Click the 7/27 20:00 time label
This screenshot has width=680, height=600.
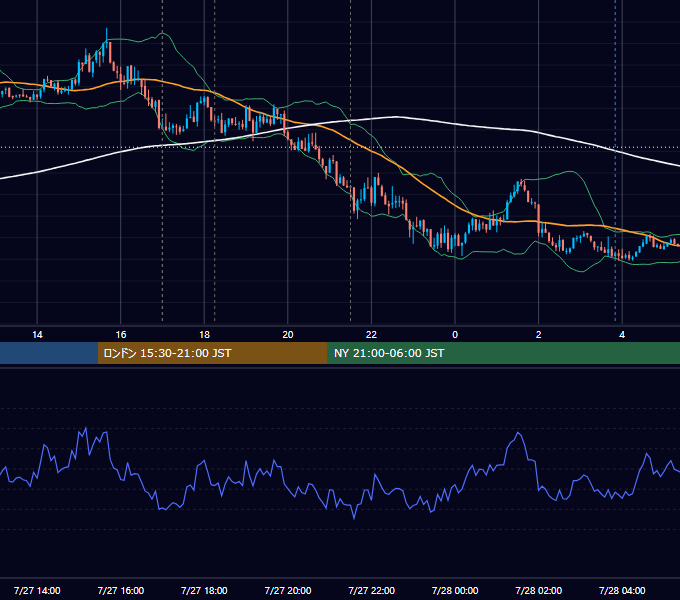pos(288,590)
